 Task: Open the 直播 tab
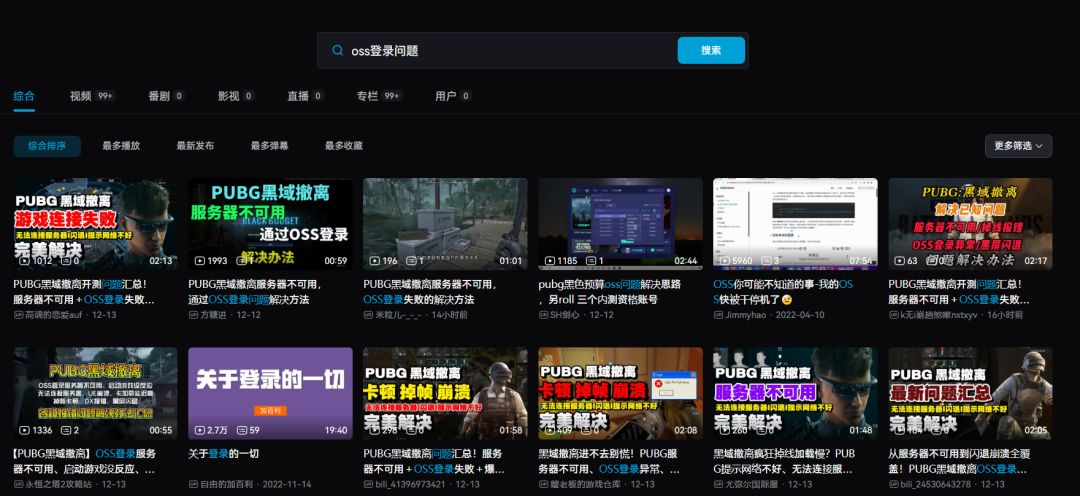click(306, 96)
